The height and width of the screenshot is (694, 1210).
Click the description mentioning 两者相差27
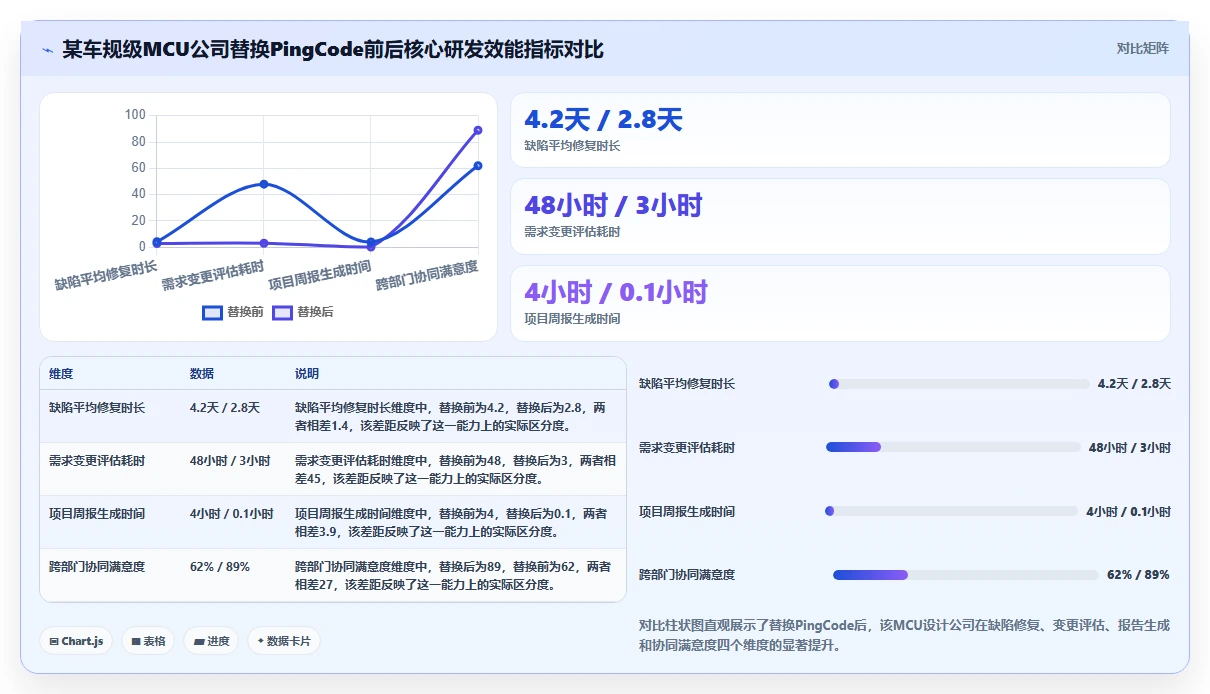click(x=453, y=576)
